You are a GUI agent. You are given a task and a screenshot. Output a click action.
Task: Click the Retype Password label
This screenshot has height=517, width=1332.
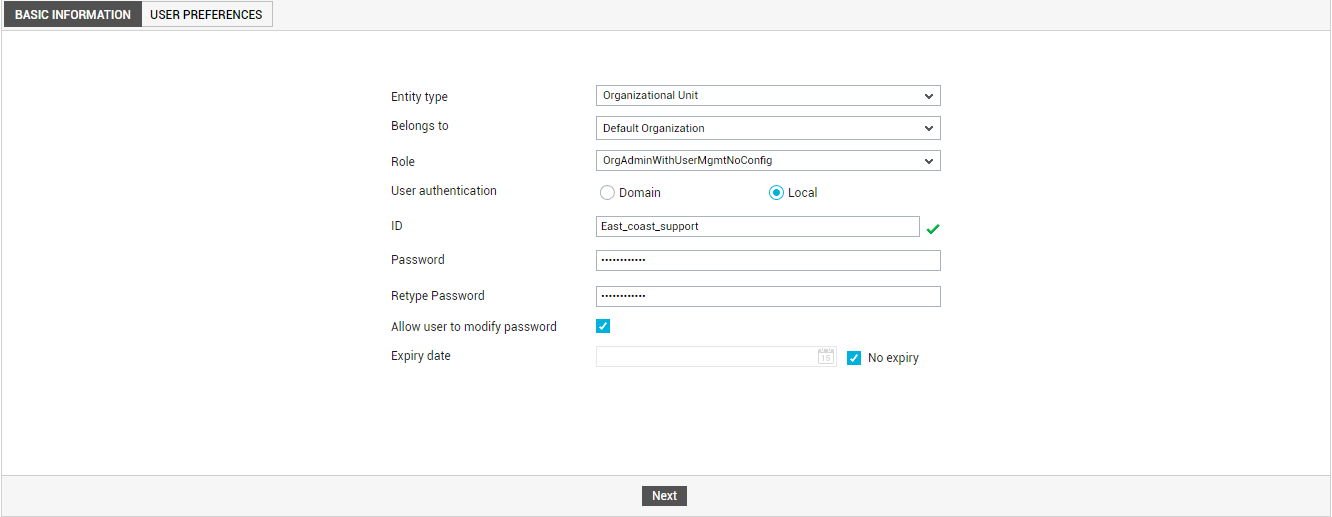[x=438, y=295]
